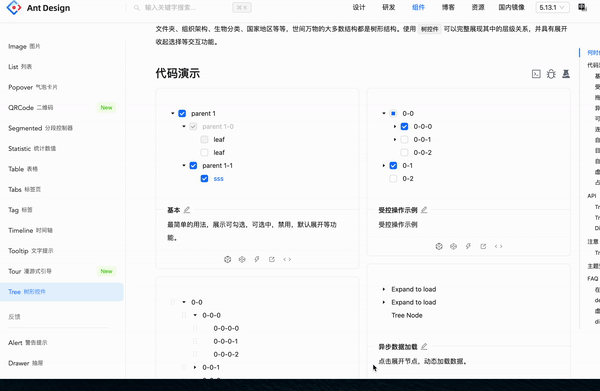Screen dimensions: 600x391
Task: Check the 0-2 checkbox
Action: (x=393, y=179)
